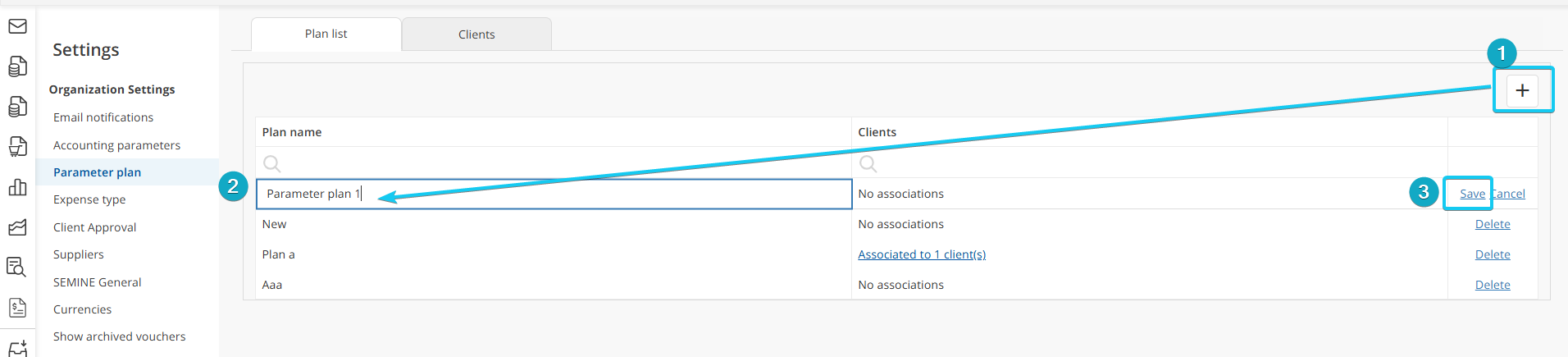Delete the Aaa plan
The image size is (1568, 357).
coord(1493,285)
